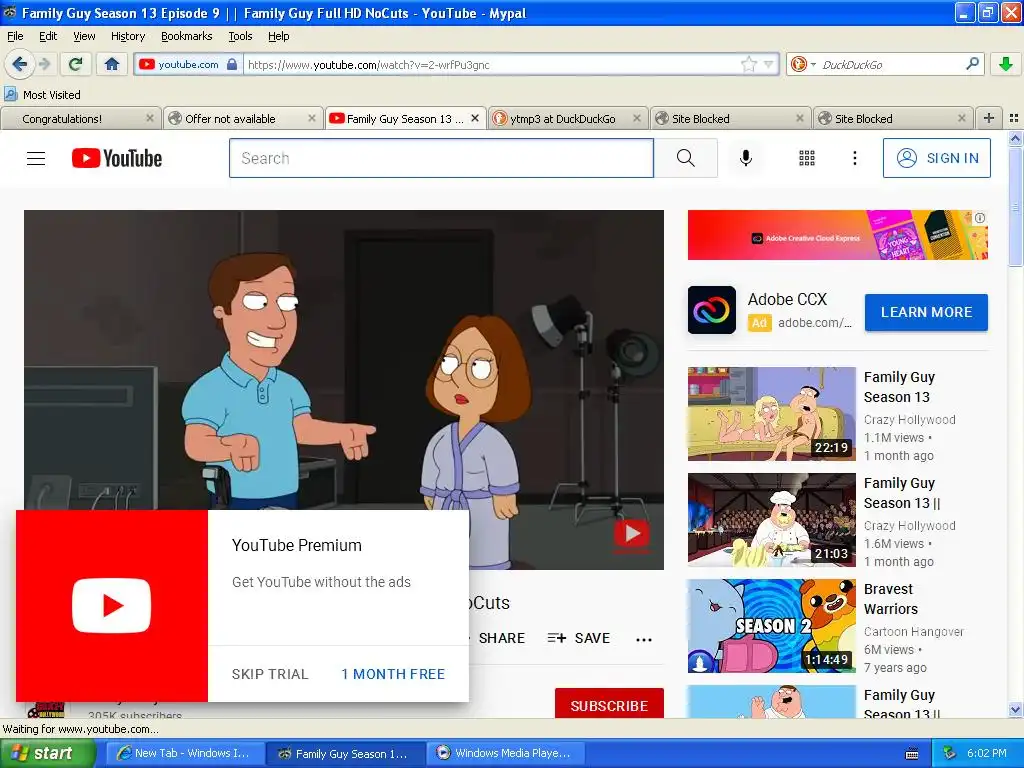The height and width of the screenshot is (768, 1024).
Task: Click the Adobe Creative Cloud Express banner
Action: pos(837,235)
